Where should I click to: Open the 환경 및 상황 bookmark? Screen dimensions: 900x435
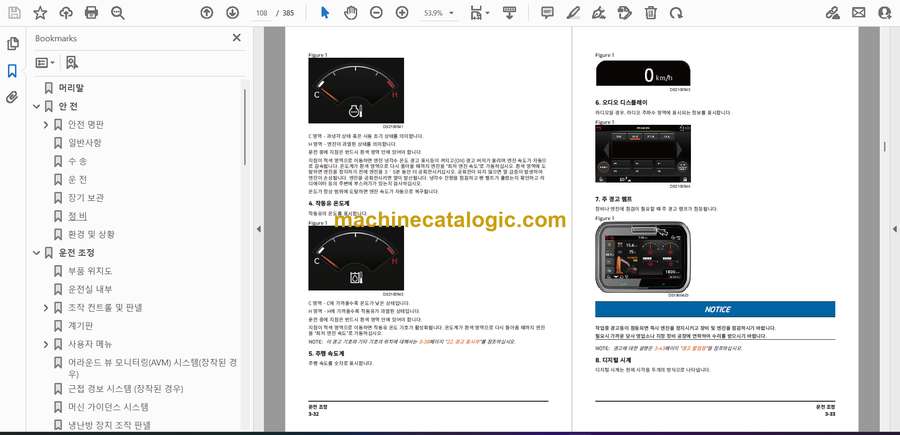tap(91, 235)
